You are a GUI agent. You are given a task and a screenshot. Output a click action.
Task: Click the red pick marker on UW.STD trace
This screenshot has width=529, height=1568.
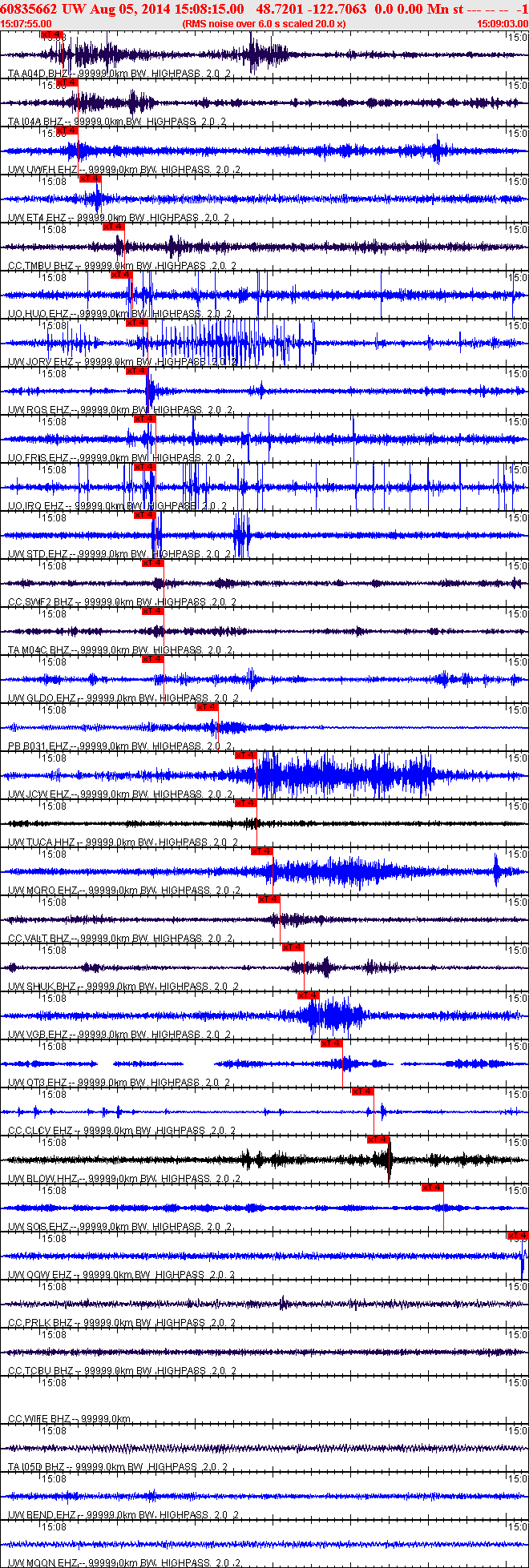click(145, 515)
